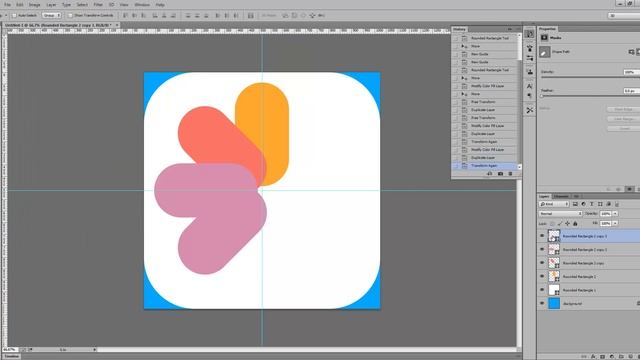Image resolution: width=640 pixels, height=360 pixels.
Task: Filter layers by smart objects icon
Action: (608, 204)
